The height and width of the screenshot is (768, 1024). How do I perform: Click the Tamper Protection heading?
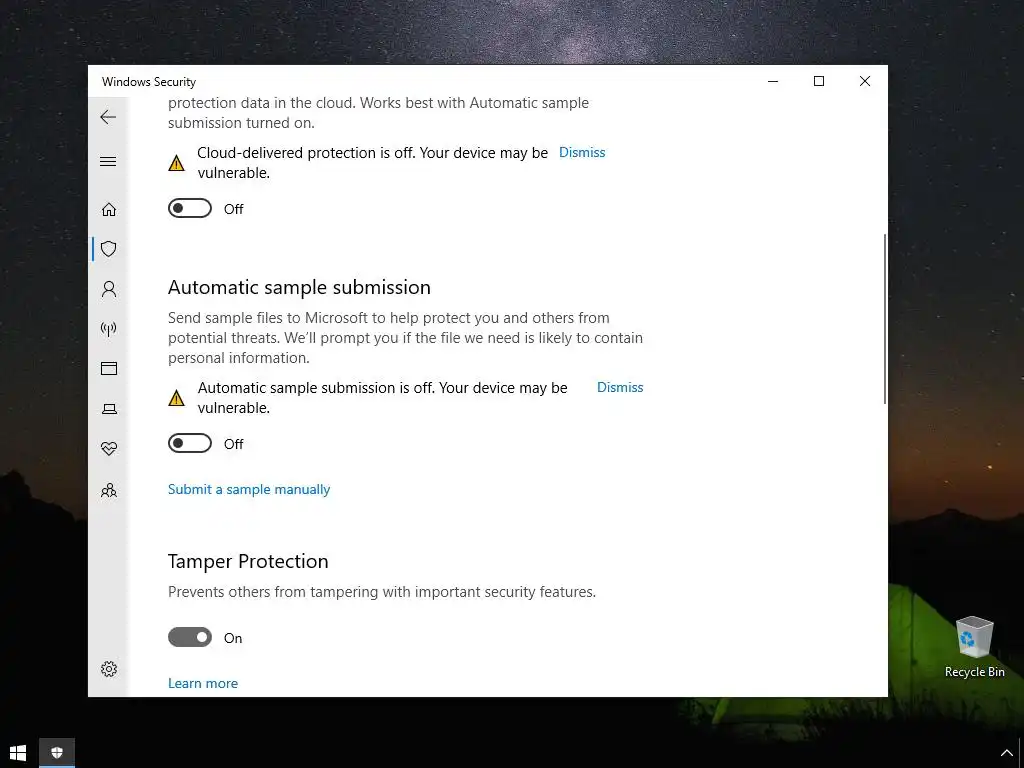tap(248, 561)
